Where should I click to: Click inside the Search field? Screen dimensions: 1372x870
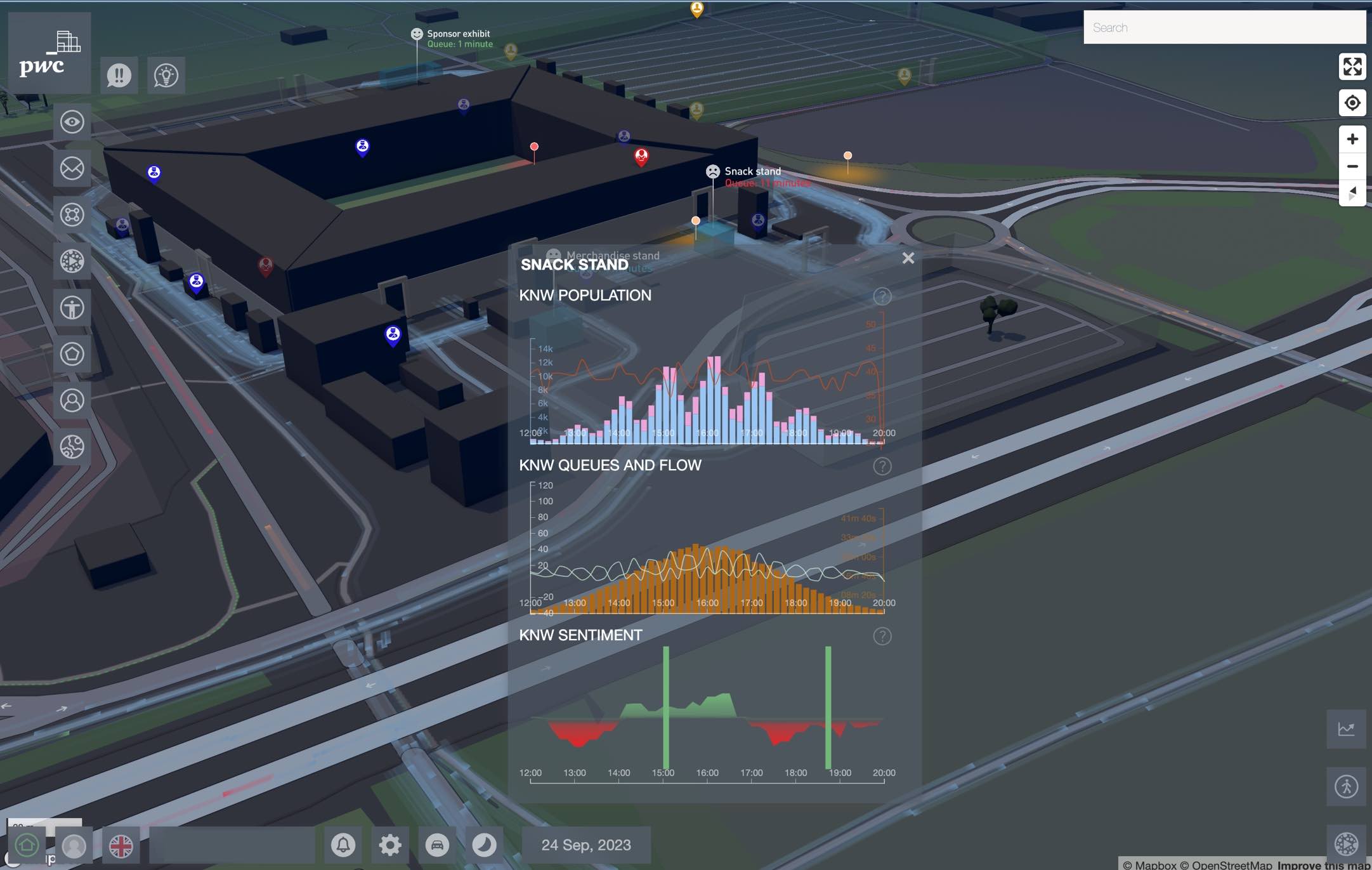(x=1224, y=27)
